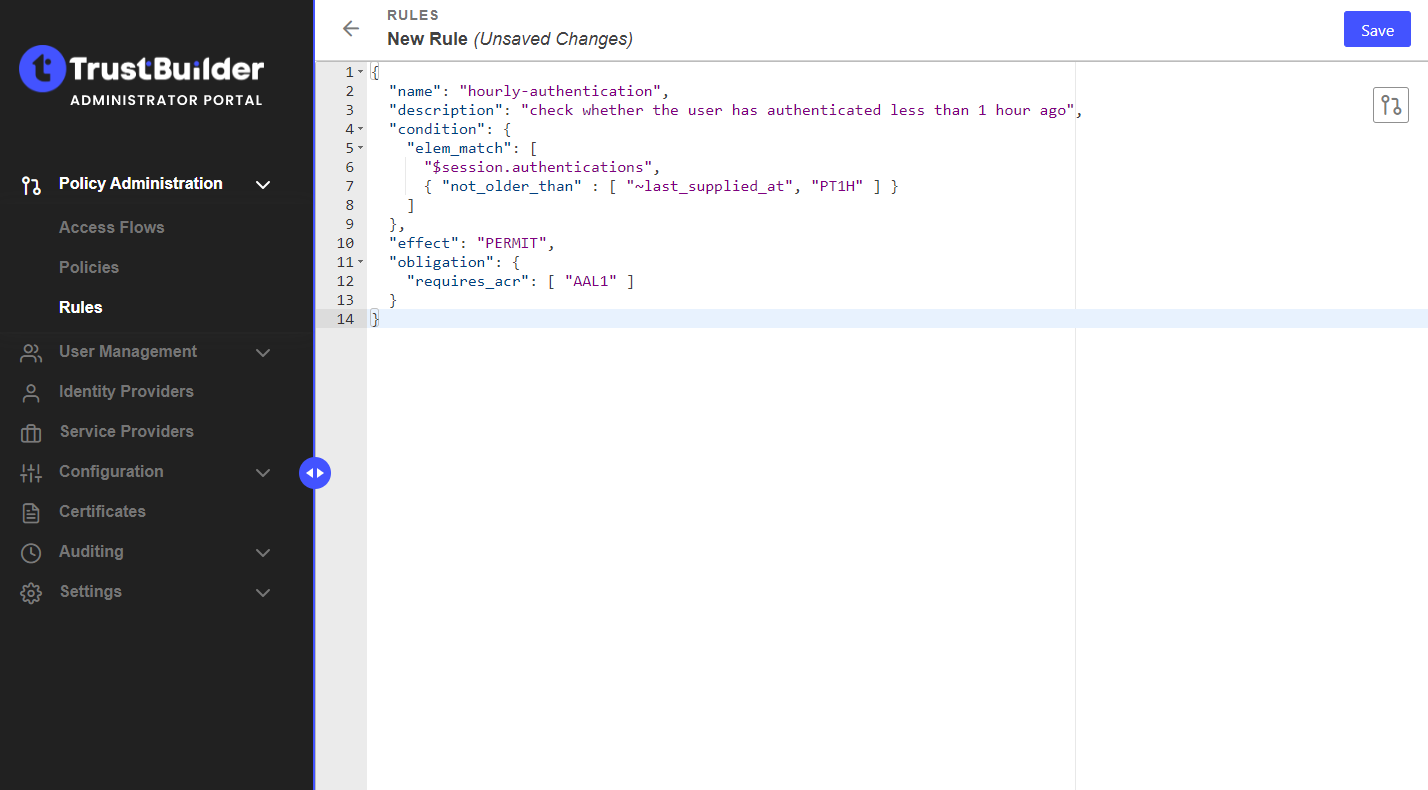The height and width of the screenshot is (790, 1428).
Task: Collapse the Policy Administration section chevron
Action: [x=263, y=185]
